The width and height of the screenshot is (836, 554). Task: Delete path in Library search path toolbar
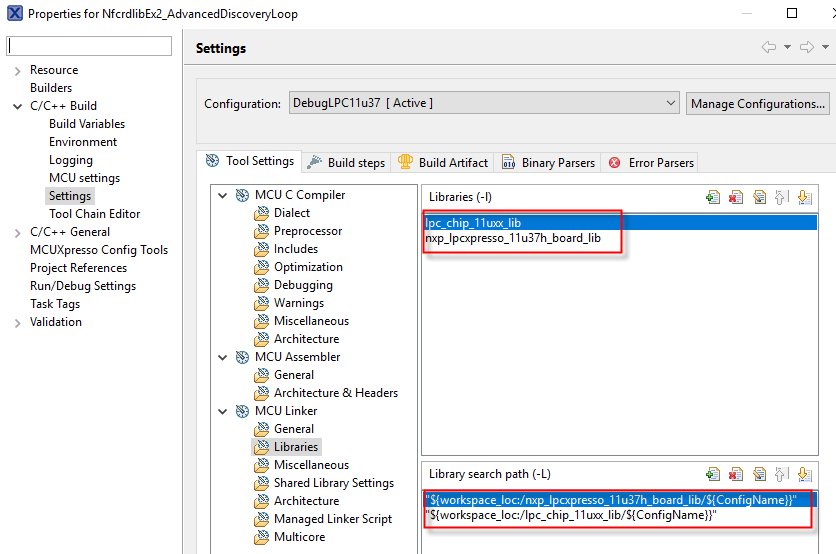pos(736,474)
